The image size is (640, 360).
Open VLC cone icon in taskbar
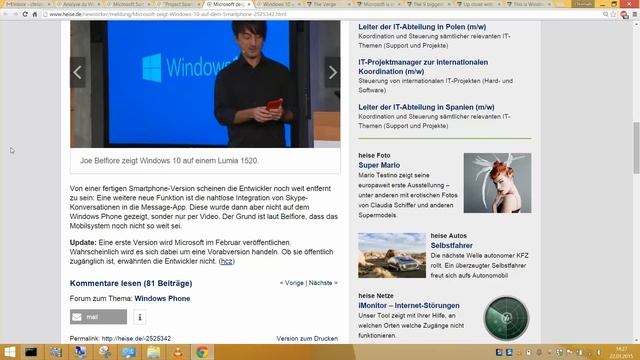[178, 352]
